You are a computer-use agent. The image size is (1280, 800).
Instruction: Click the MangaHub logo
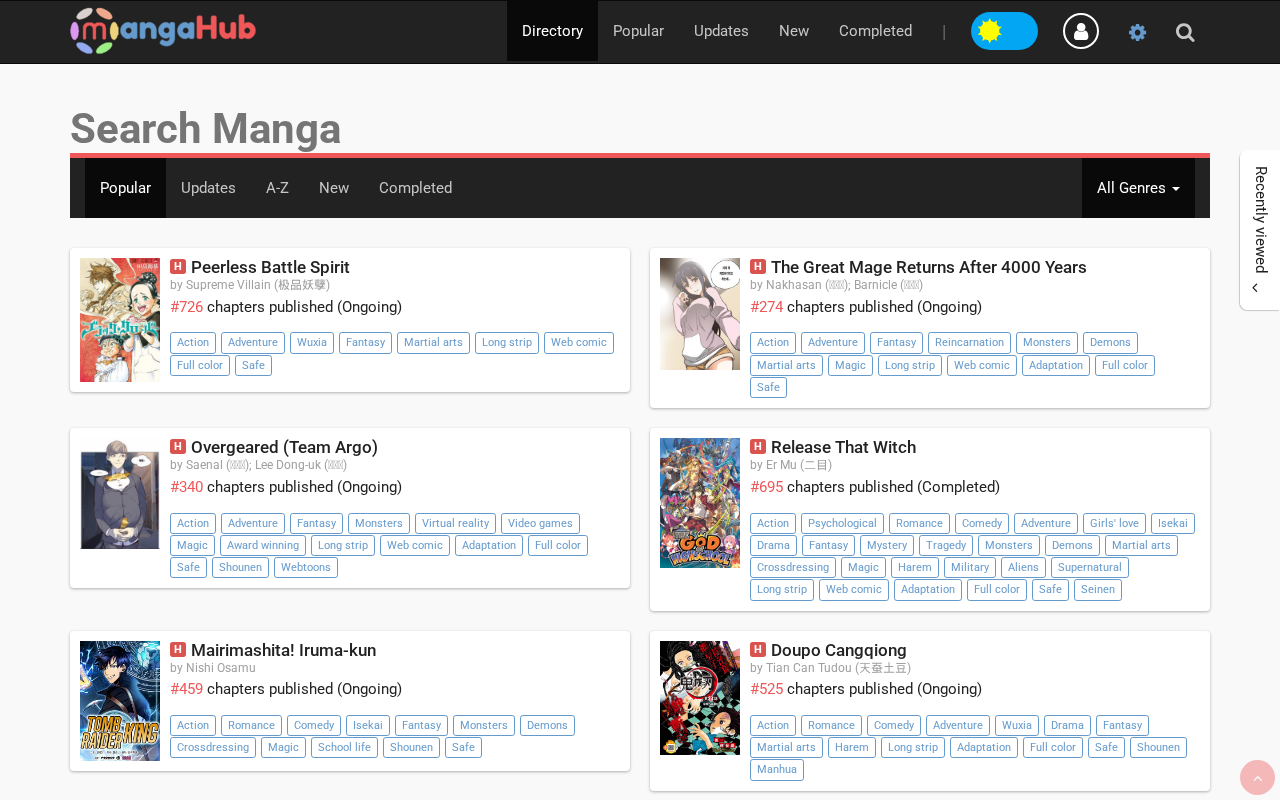[x=163, y=31]
